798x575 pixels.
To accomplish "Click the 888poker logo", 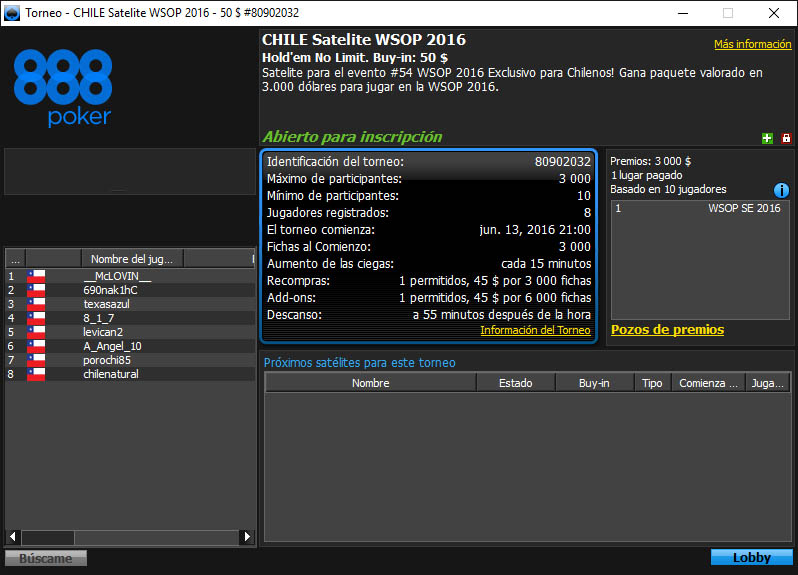I will click(x=63, y=89).
